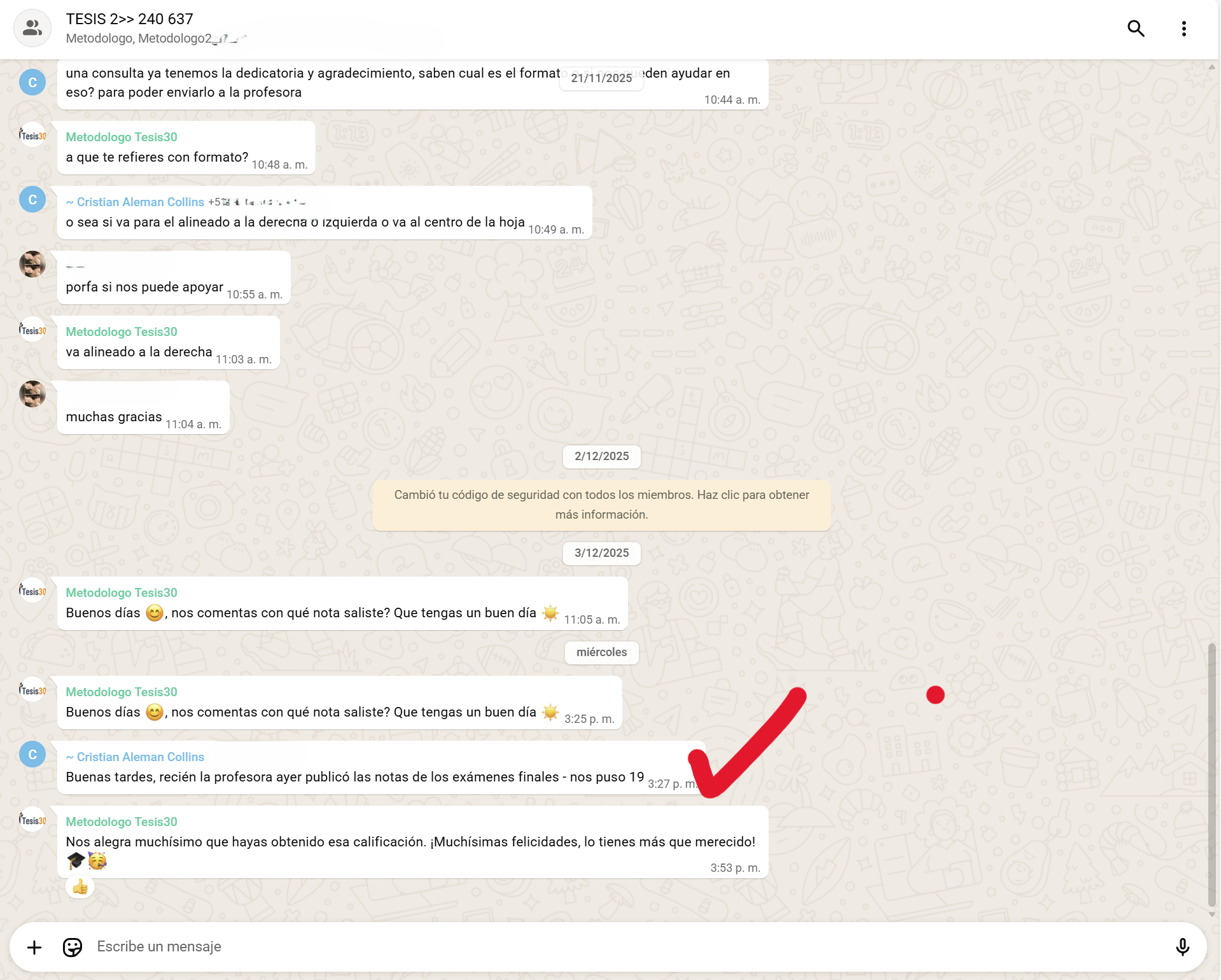Screen dimensions: 1221x980
Task: Click the floating '21/11/2025' date chip
Action: coord(601,78)
